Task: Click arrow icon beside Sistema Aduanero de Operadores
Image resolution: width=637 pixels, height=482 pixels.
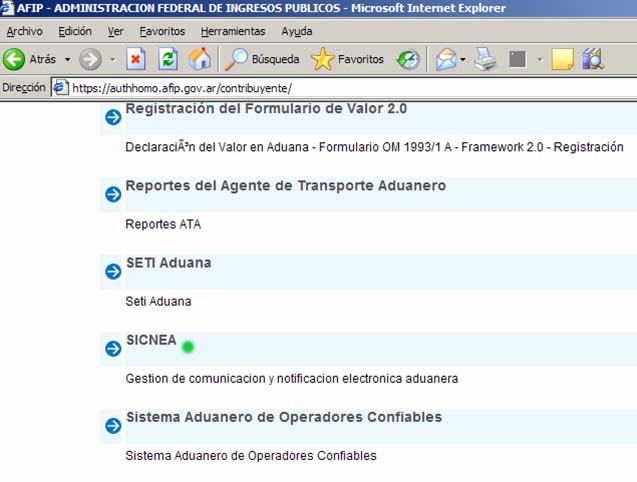Action: [113, 426]
